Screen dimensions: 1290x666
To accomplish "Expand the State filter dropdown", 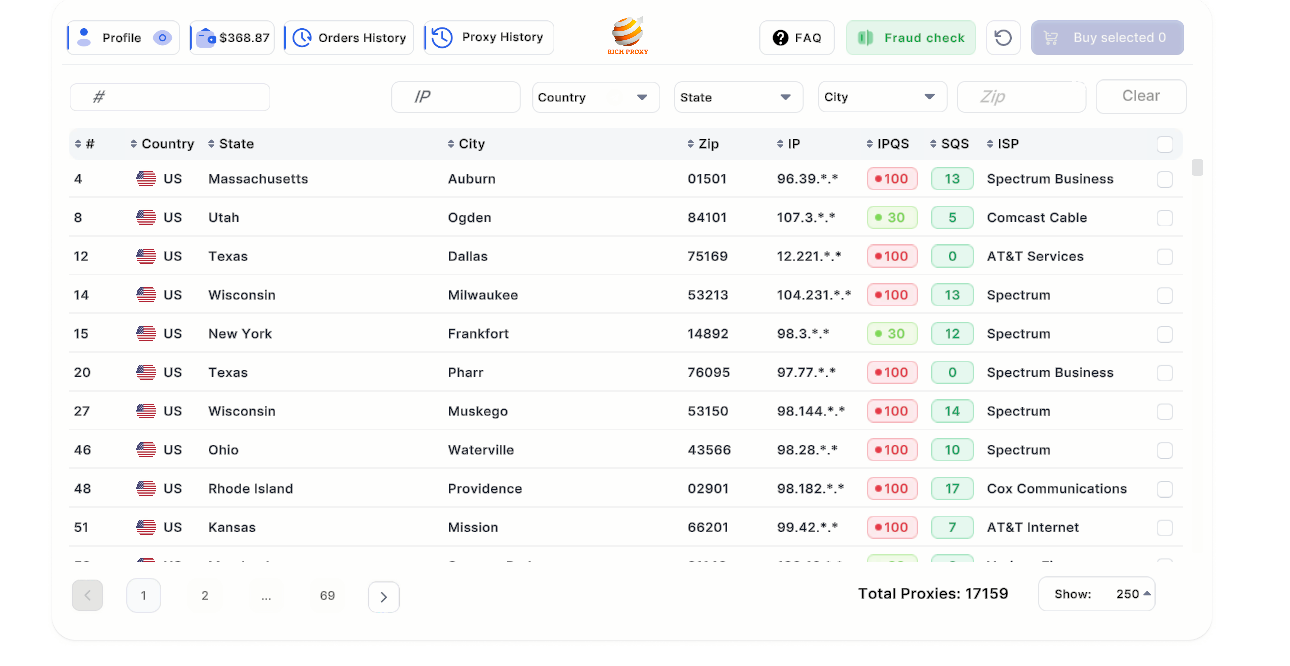I will pos(737,97).
